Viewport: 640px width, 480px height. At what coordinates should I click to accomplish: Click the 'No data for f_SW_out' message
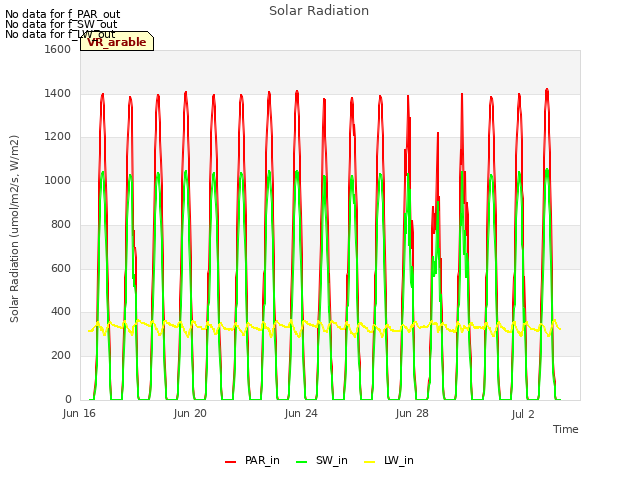pyautogui.click(x=61, y=24)
